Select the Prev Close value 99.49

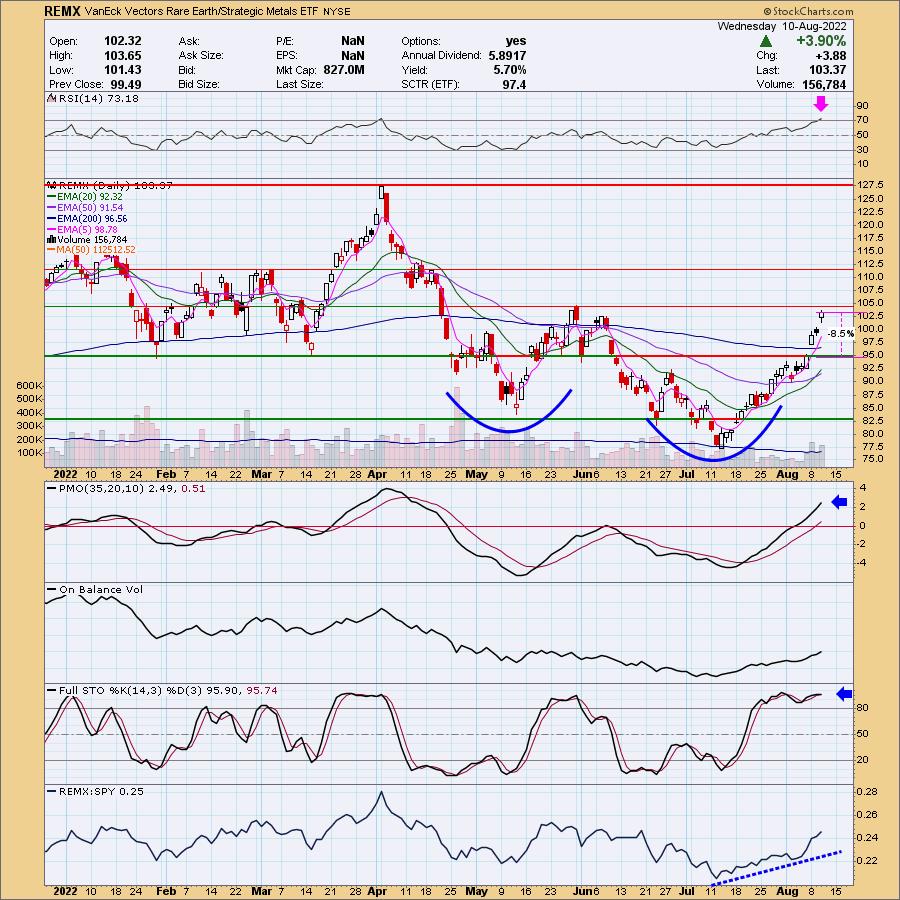126,84
